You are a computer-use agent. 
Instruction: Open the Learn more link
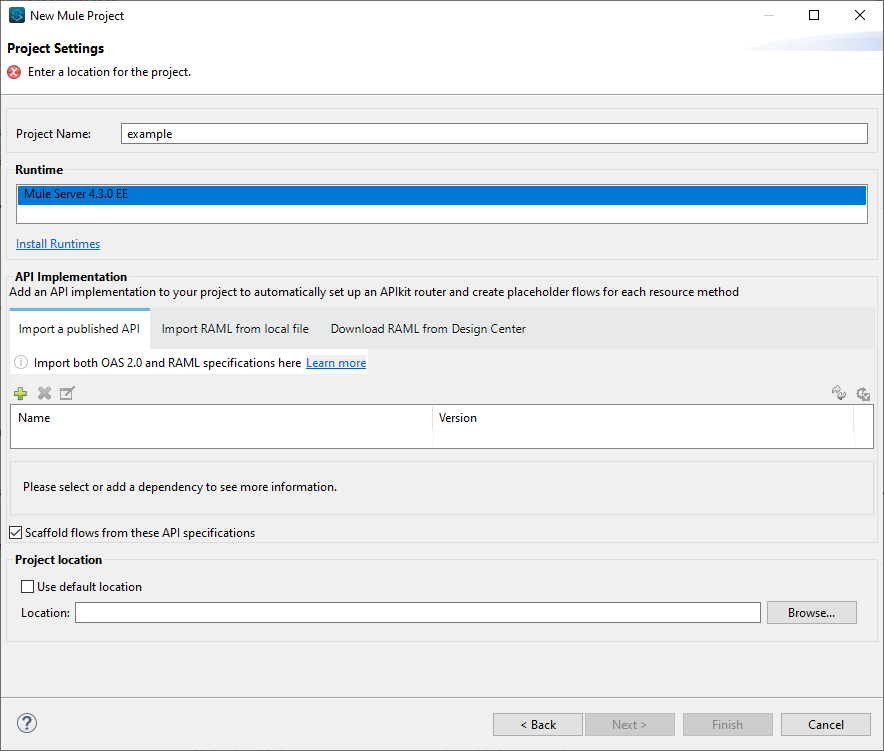(x=336, y=363)
